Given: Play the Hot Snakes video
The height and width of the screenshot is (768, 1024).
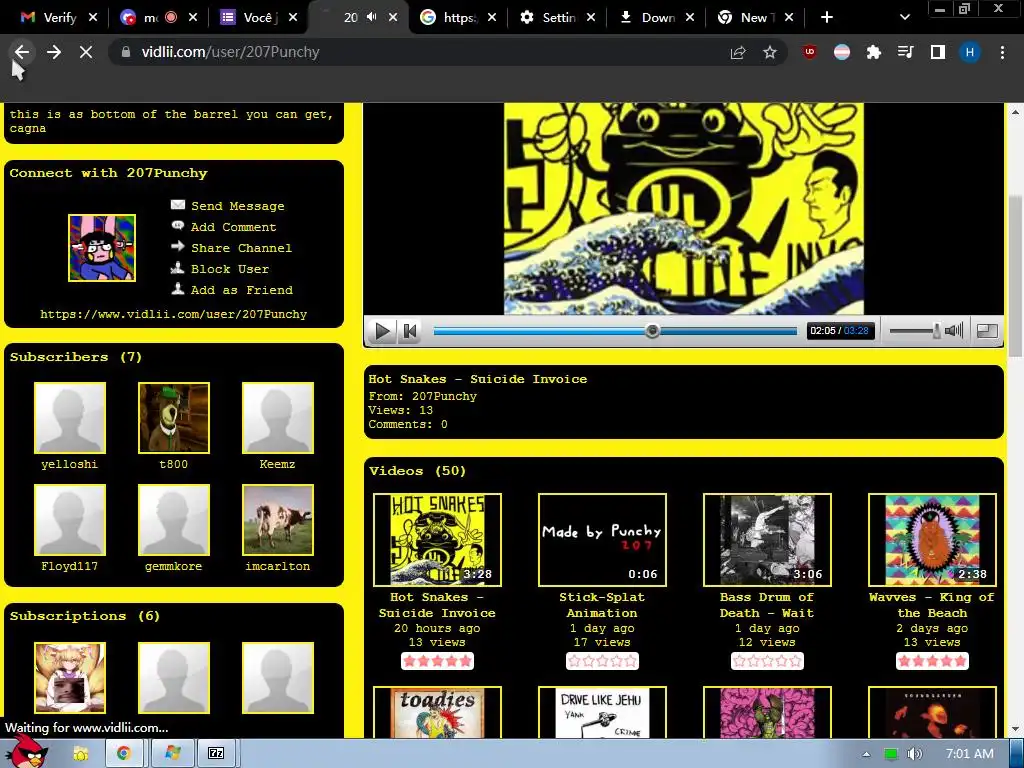Looking at the screenshot, I should pos(382,331).
